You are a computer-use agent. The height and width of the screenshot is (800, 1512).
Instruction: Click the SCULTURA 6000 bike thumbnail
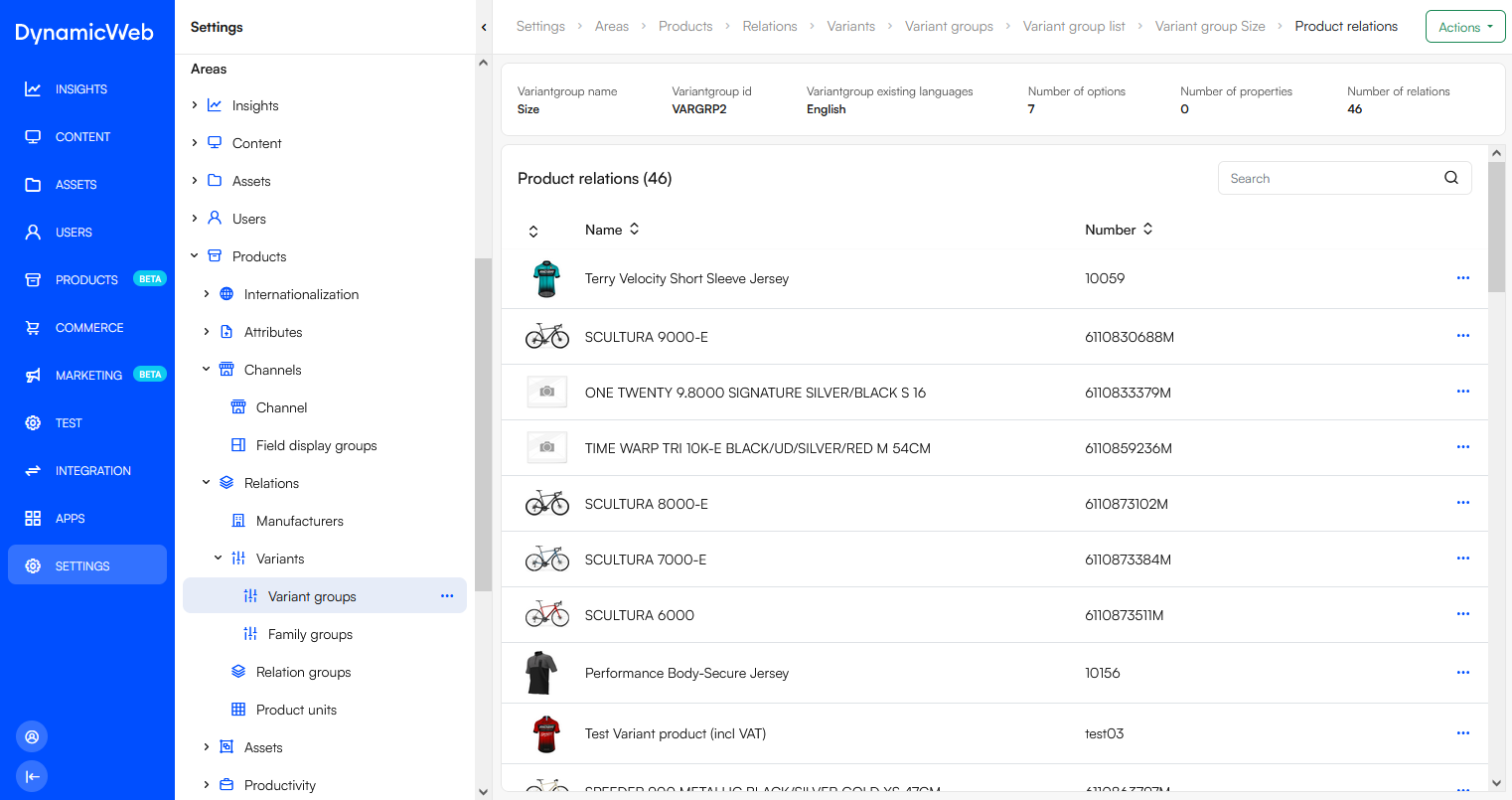pos(547,614)
